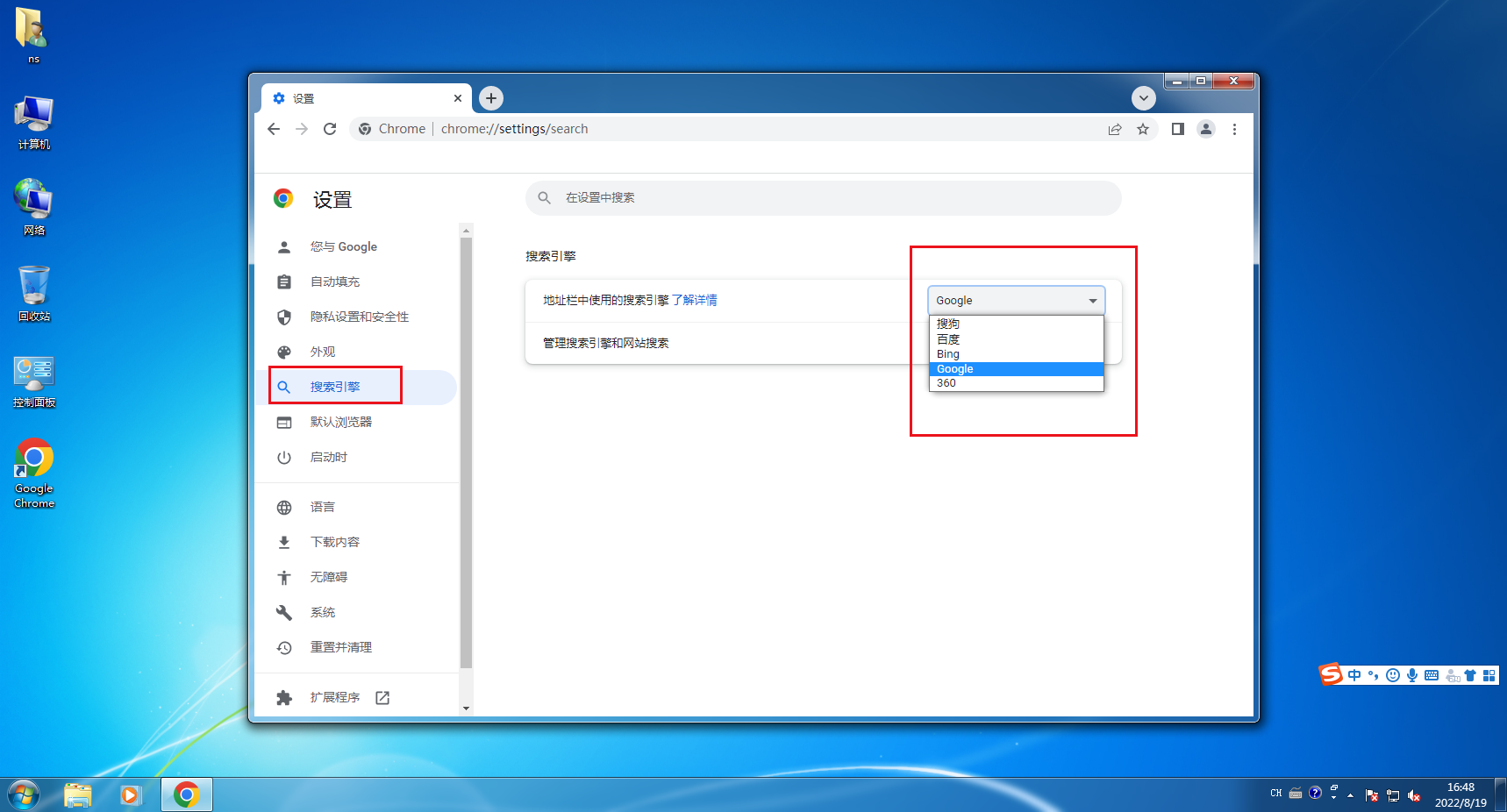
Task: Reload the settings page
Action: point(330,129)
